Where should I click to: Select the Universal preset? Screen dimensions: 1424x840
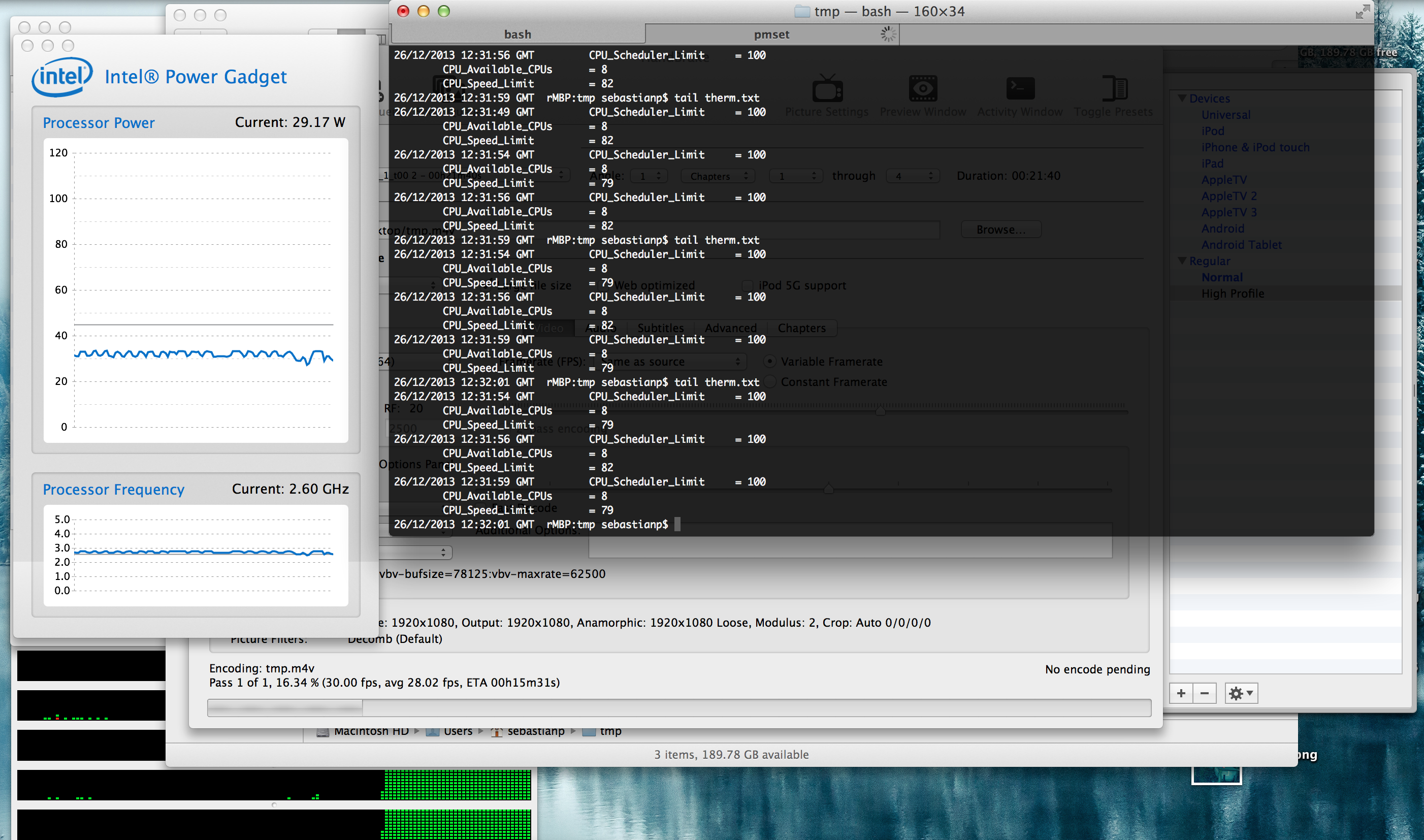pyautogui.click(x=1225, y=114)
